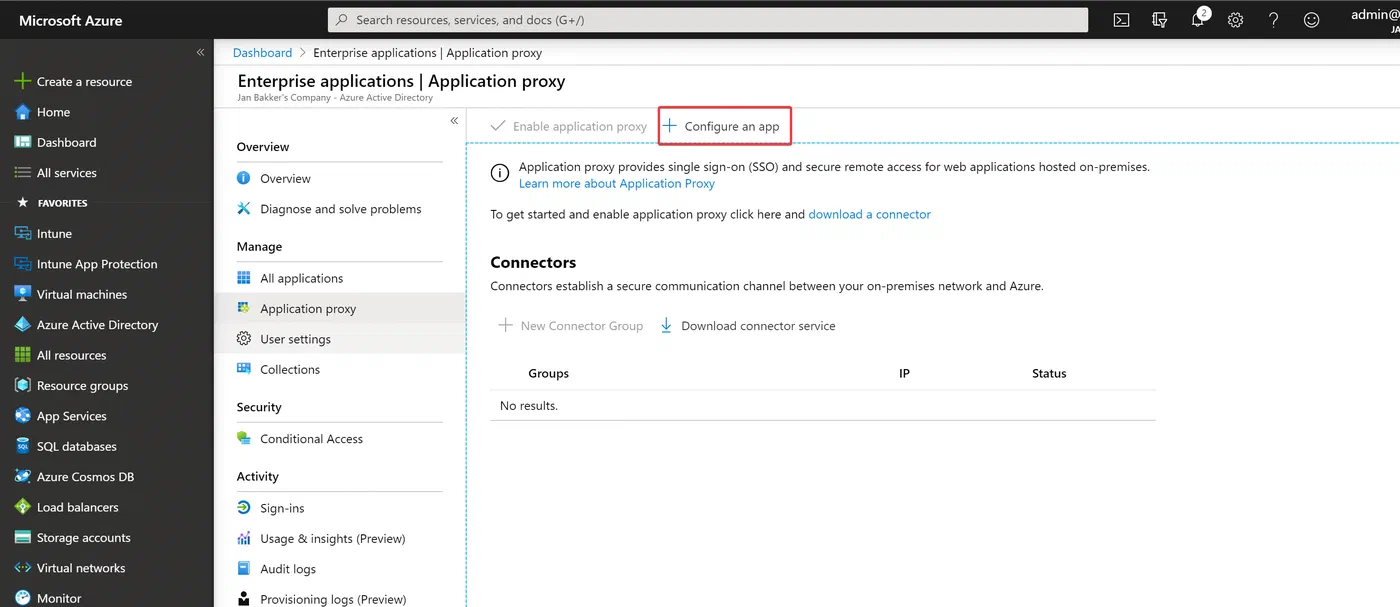
Task: Click the Intune icon in favorites
Action: pos(22,234)
